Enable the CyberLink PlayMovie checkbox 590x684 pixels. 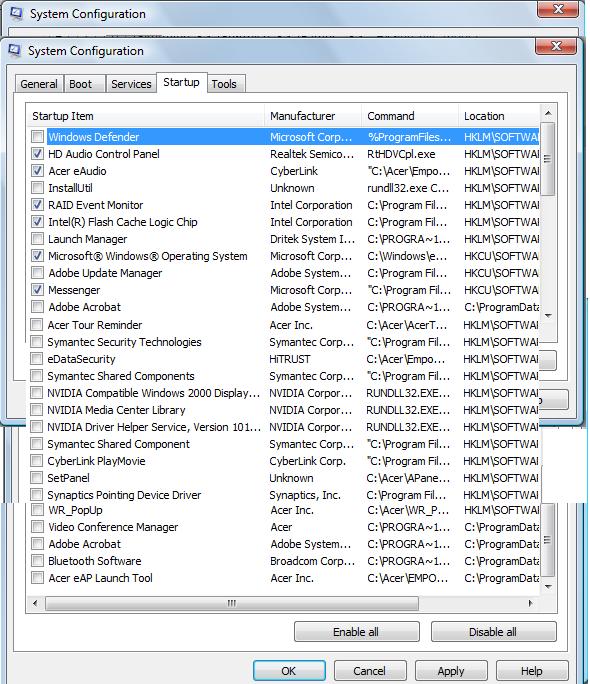(37, 461)
